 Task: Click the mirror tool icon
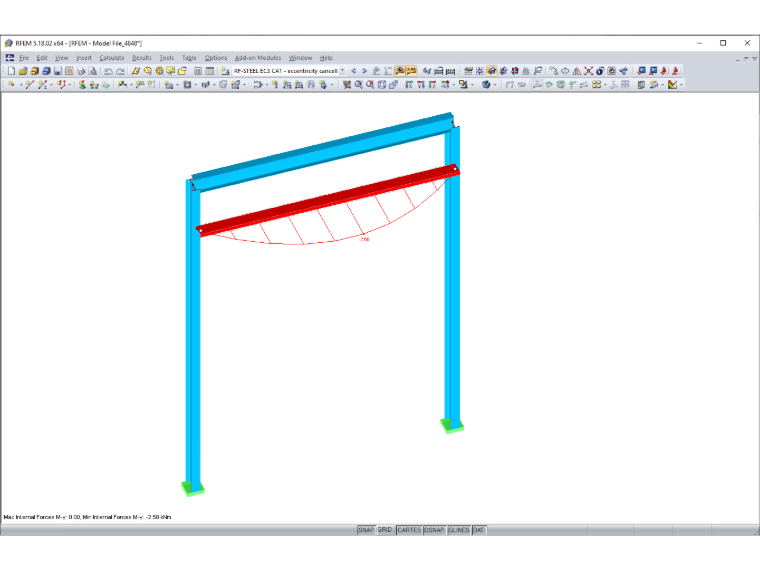click(x=577, y=71)
